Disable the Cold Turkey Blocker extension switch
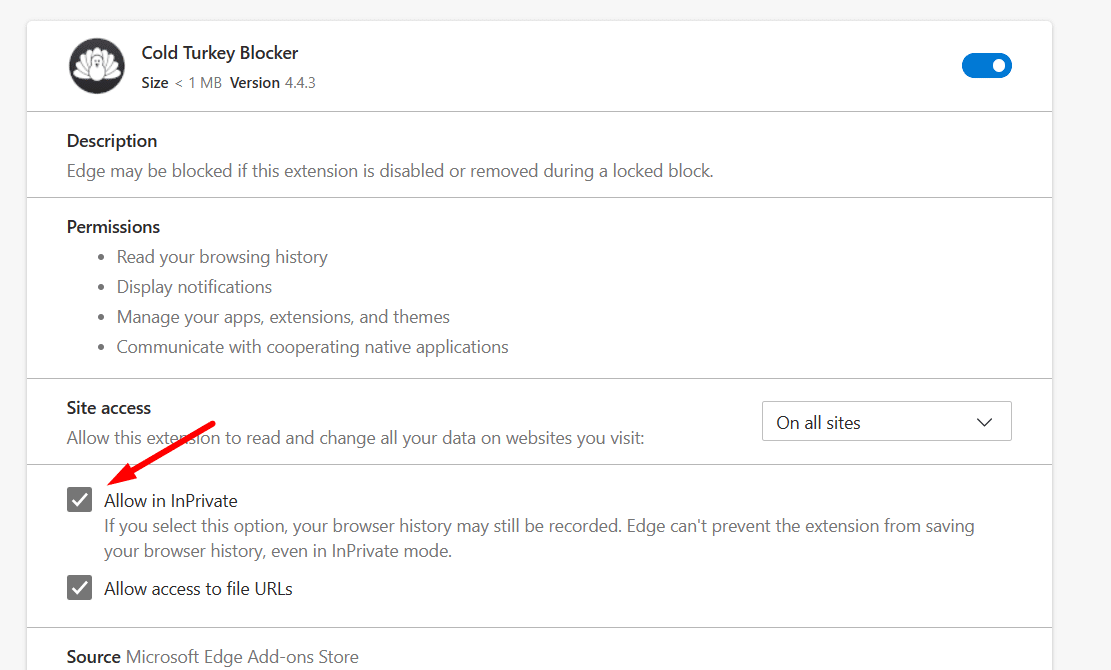Image resolution: width=1111 pixels, height=670 pixels. pyautogui.click(x=986, y=66)
